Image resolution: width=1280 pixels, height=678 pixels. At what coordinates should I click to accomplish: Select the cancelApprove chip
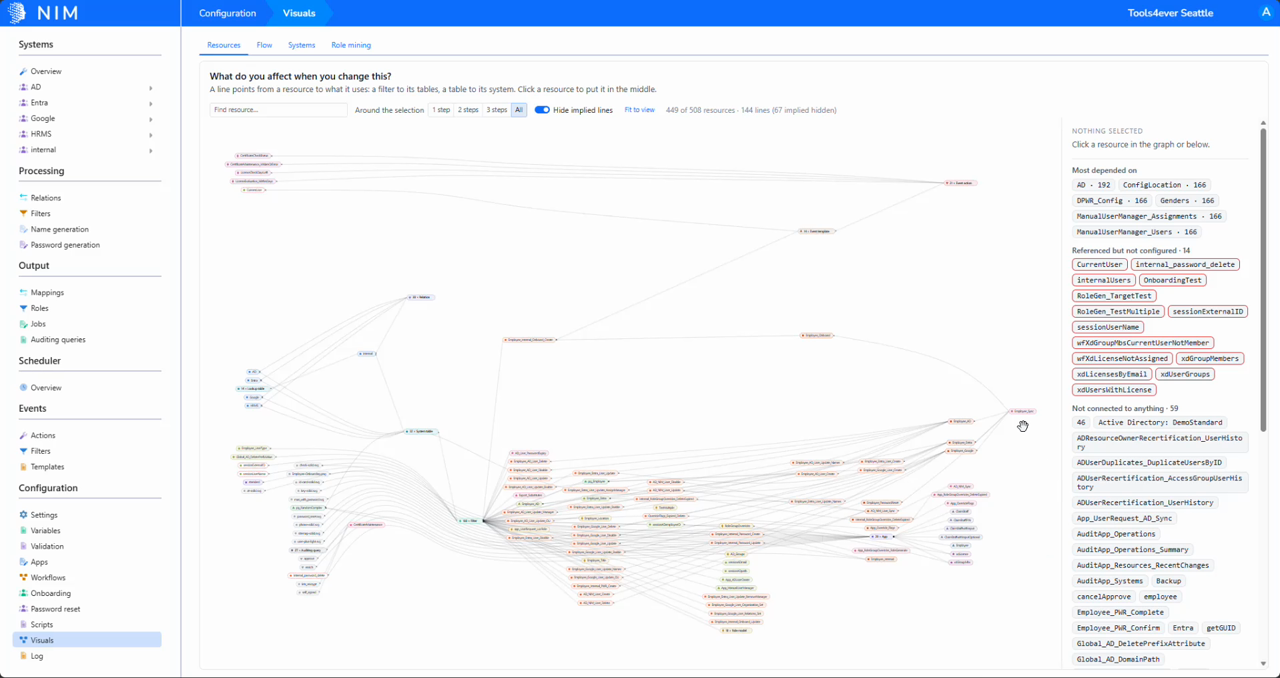(1102, 597)
